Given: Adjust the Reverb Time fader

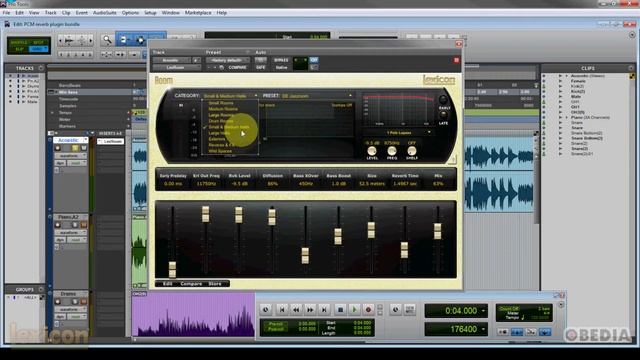Looking at the screenshot, I should (404, 250).
